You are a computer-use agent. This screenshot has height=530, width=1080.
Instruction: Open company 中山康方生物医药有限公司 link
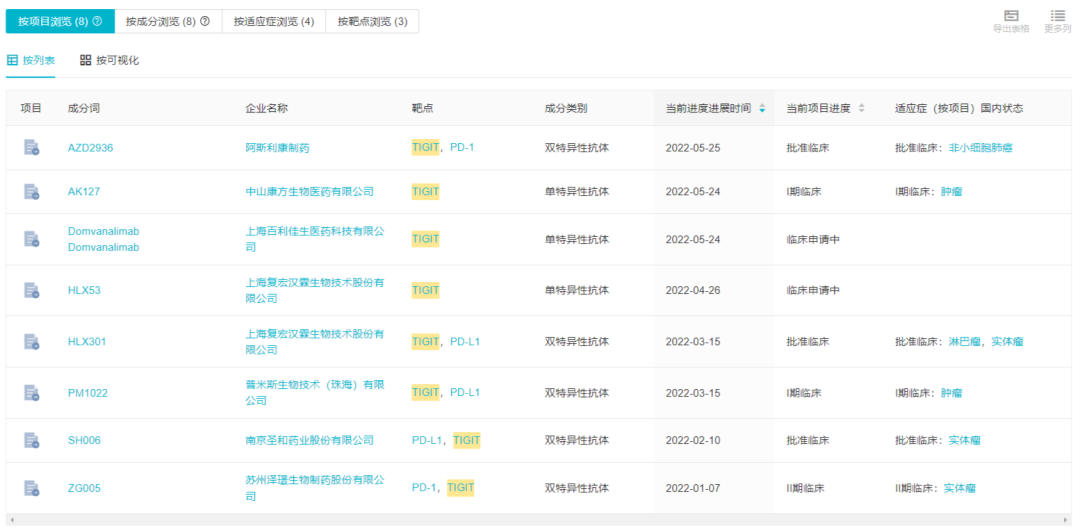point(310,192)
